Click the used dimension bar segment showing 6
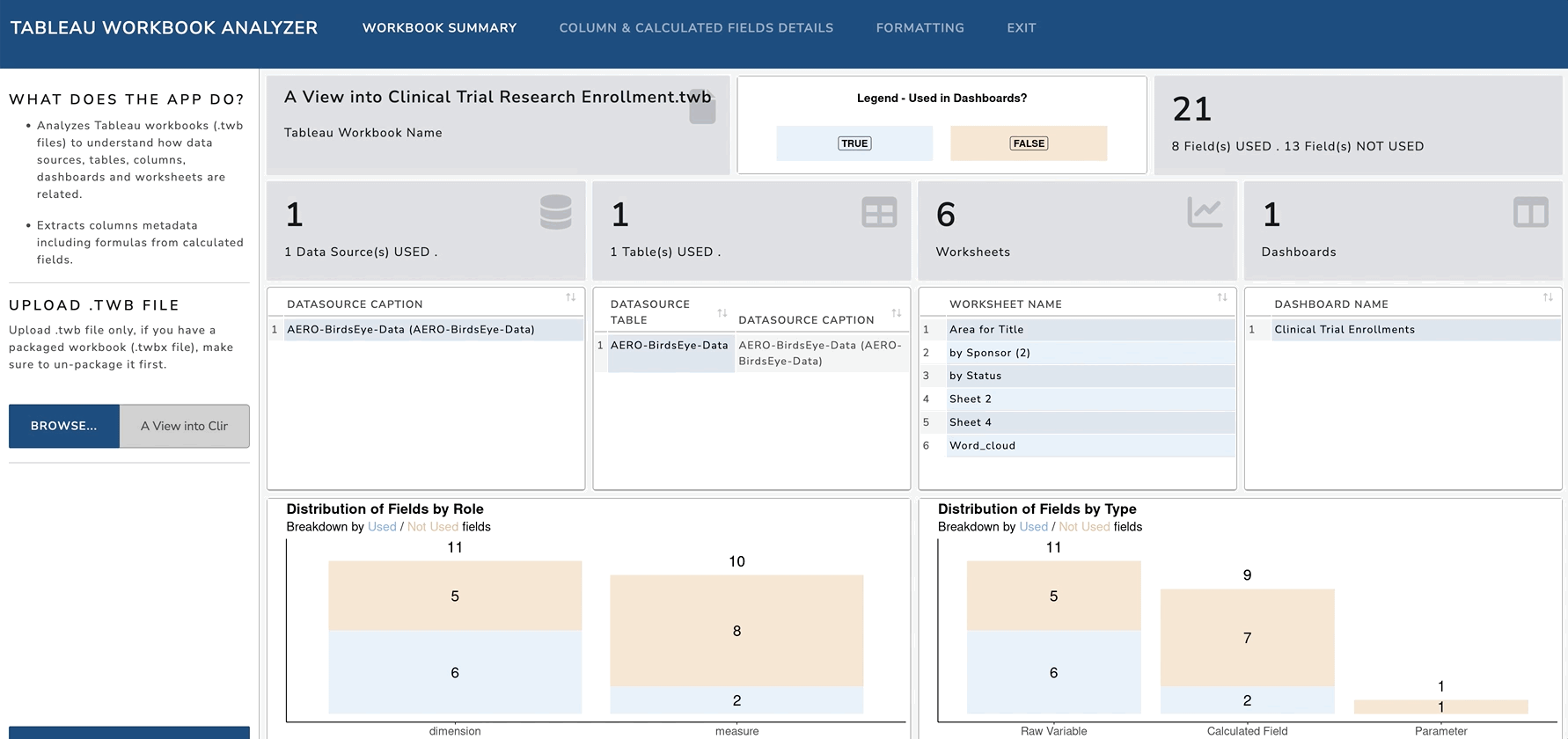1568x739 pixels. point(455,672)
